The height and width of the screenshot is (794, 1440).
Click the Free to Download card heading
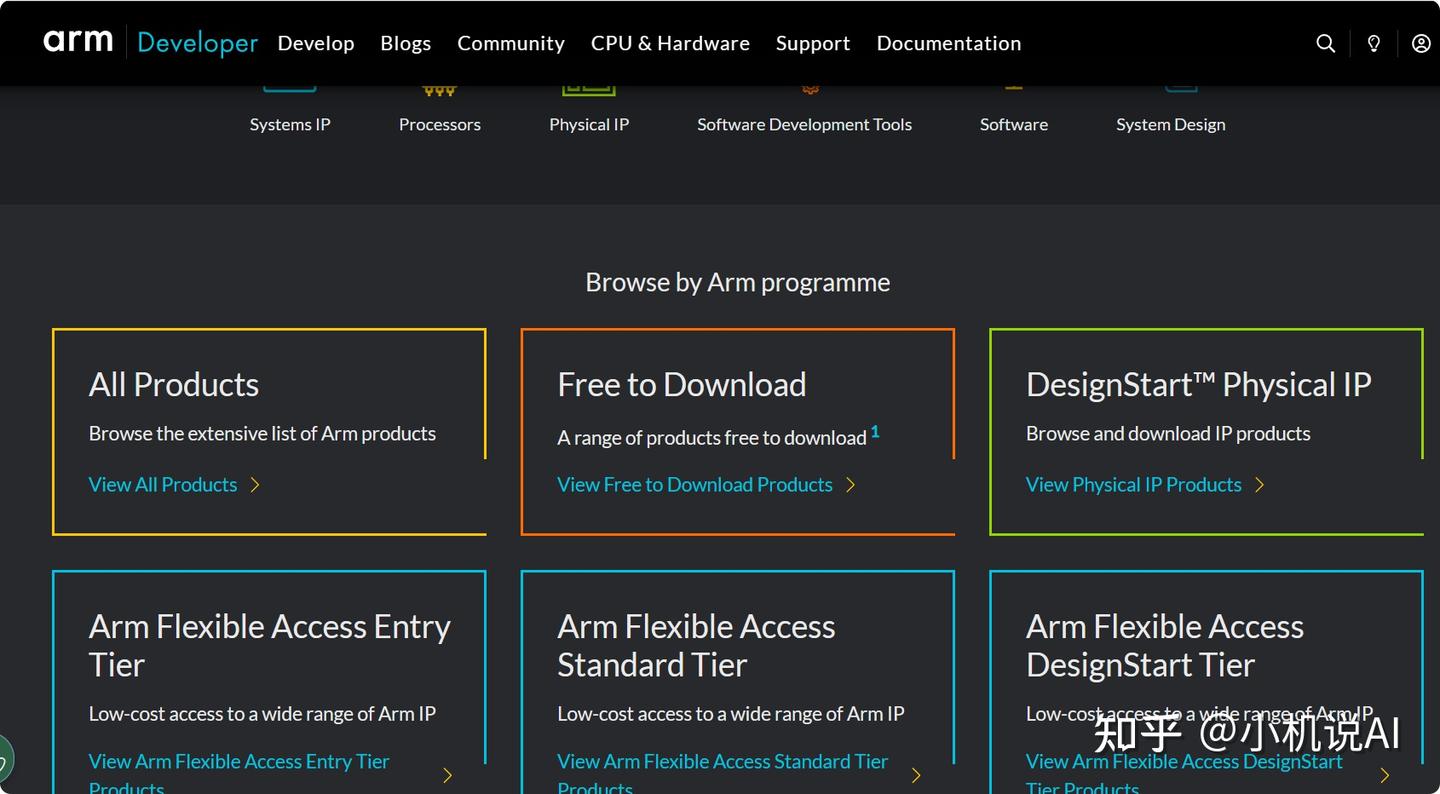click(682, 384)
